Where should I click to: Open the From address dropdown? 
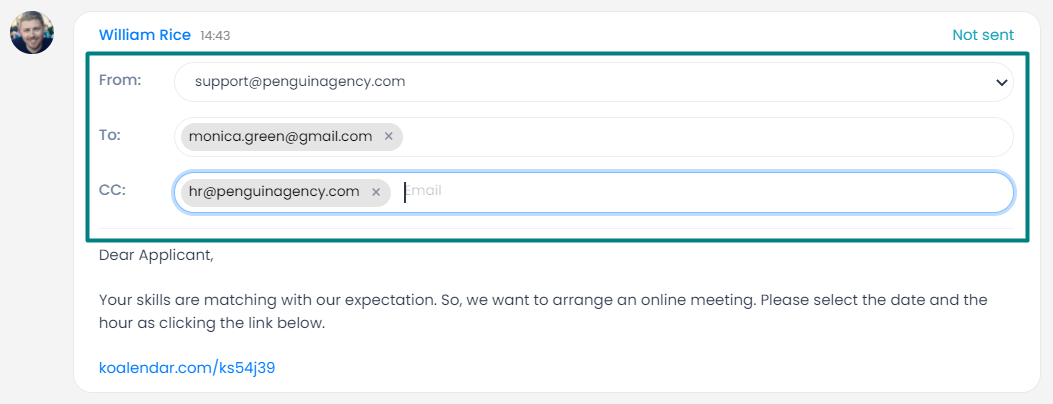click(x=593, y=82)
